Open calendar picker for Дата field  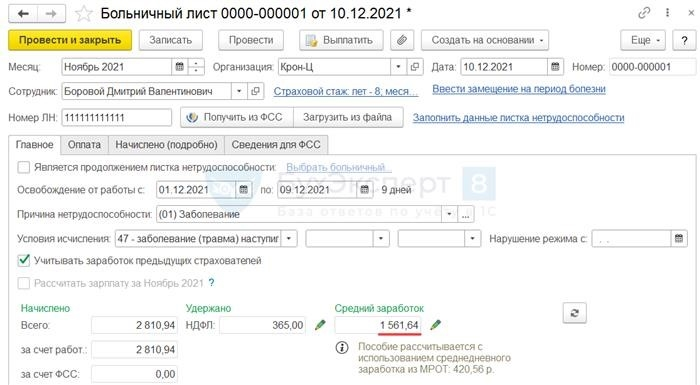pyautogui.click(x=555, y=67)
